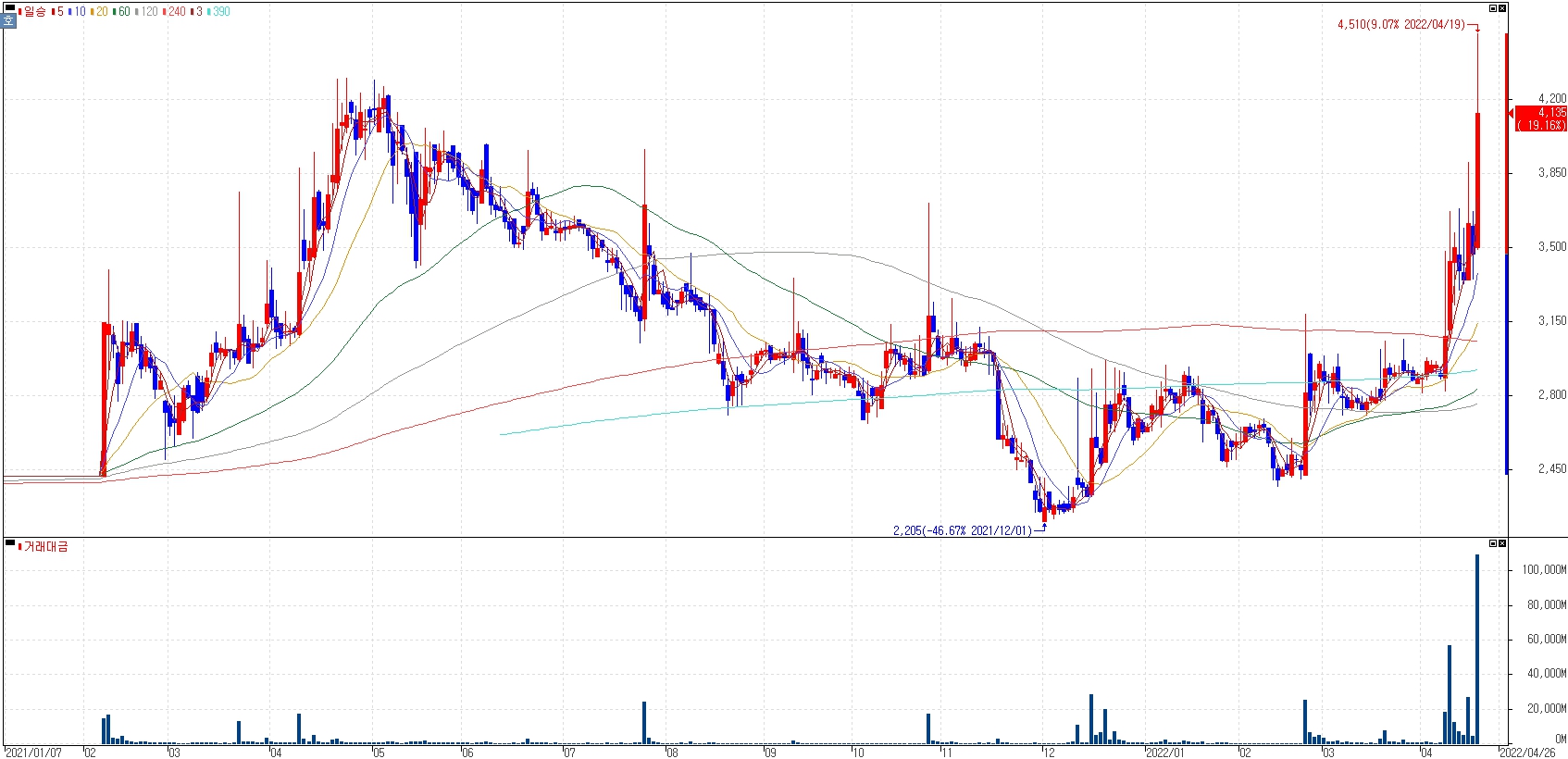
Task: Click the month 12 label on time axis
Action: pyautogui.click(x=1048, y=753)
